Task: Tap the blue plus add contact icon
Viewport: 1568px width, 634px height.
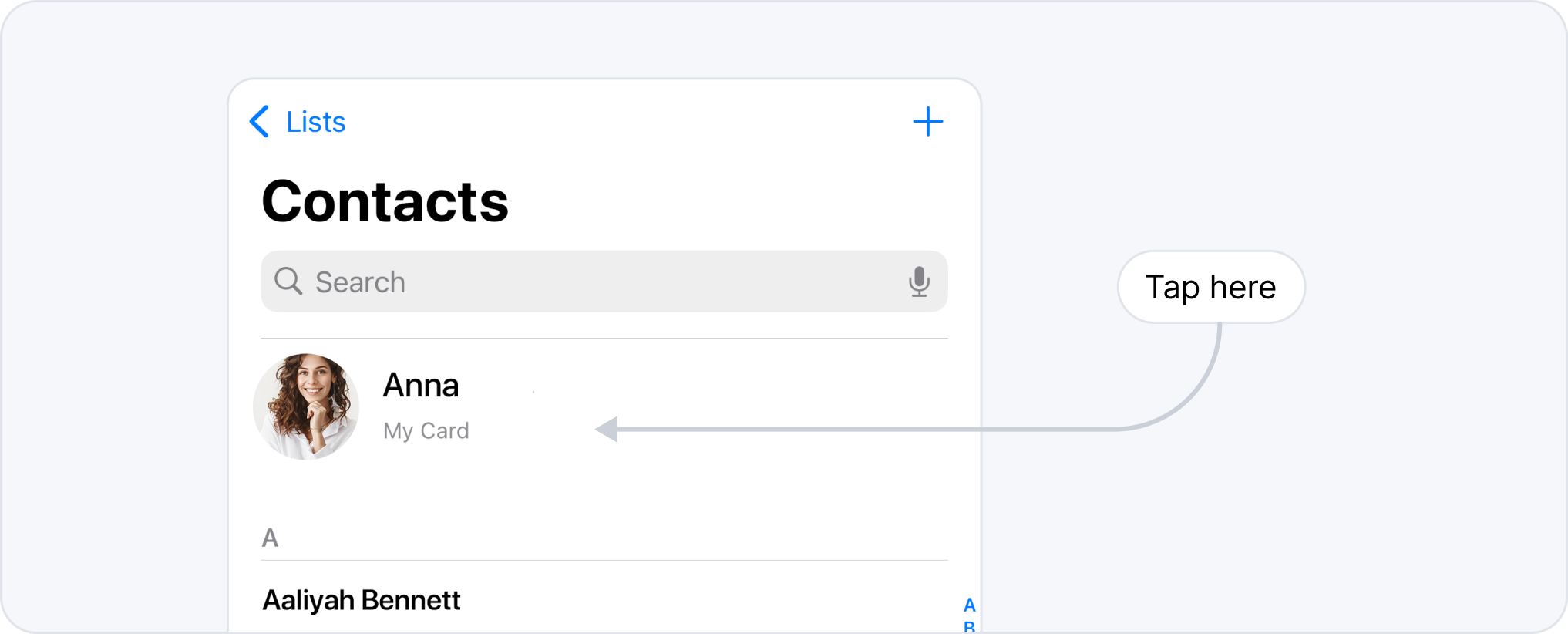Action: [927, 122]
